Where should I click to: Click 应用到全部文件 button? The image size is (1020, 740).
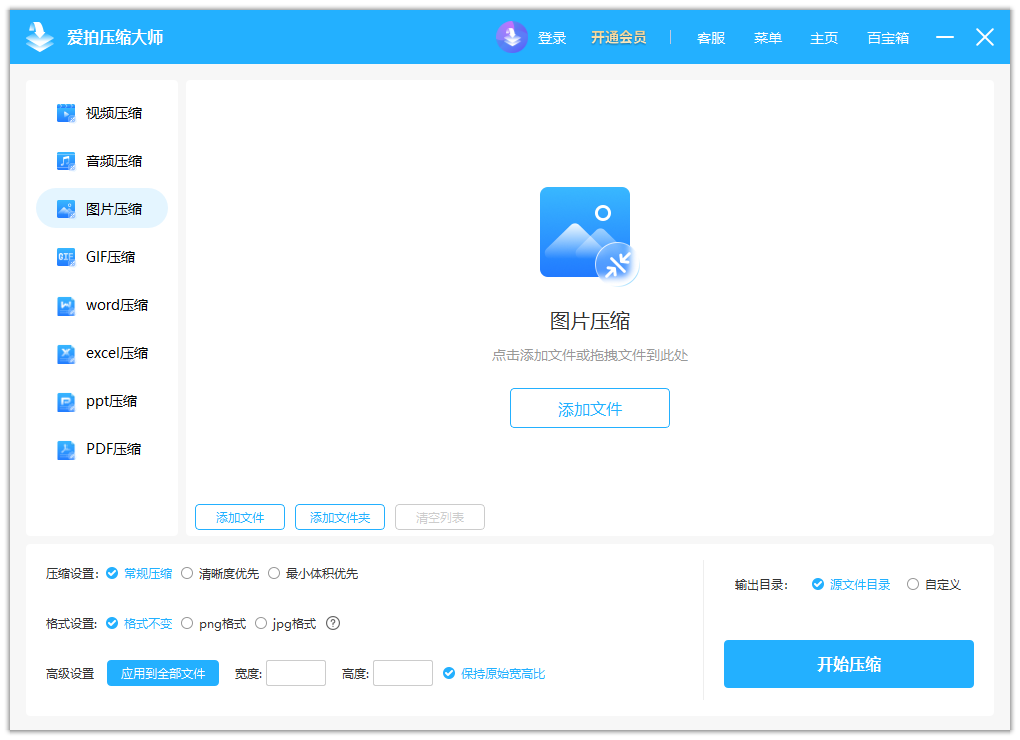point(163,673)
